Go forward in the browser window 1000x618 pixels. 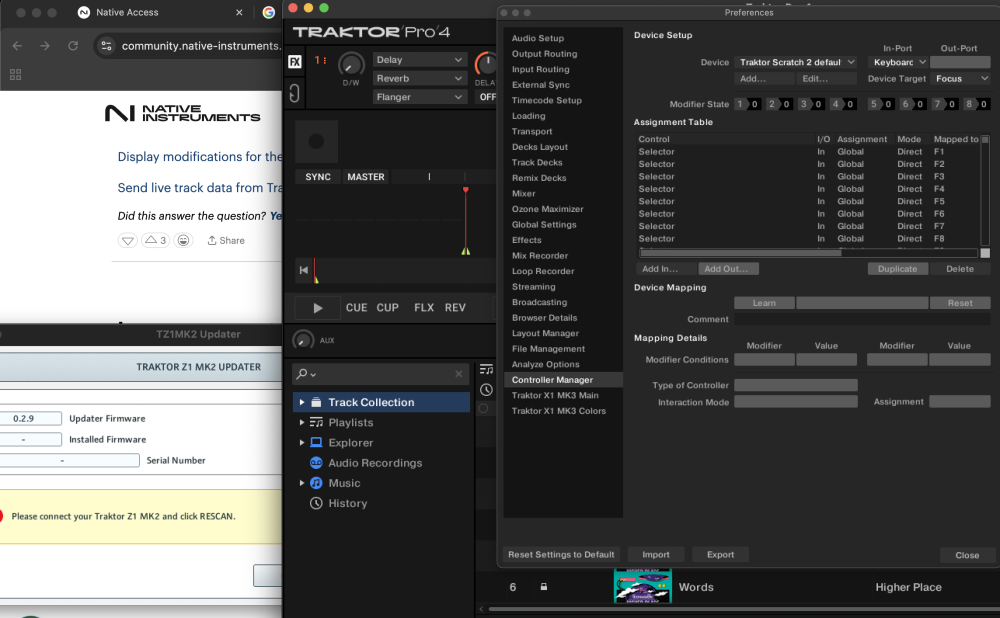45,46
